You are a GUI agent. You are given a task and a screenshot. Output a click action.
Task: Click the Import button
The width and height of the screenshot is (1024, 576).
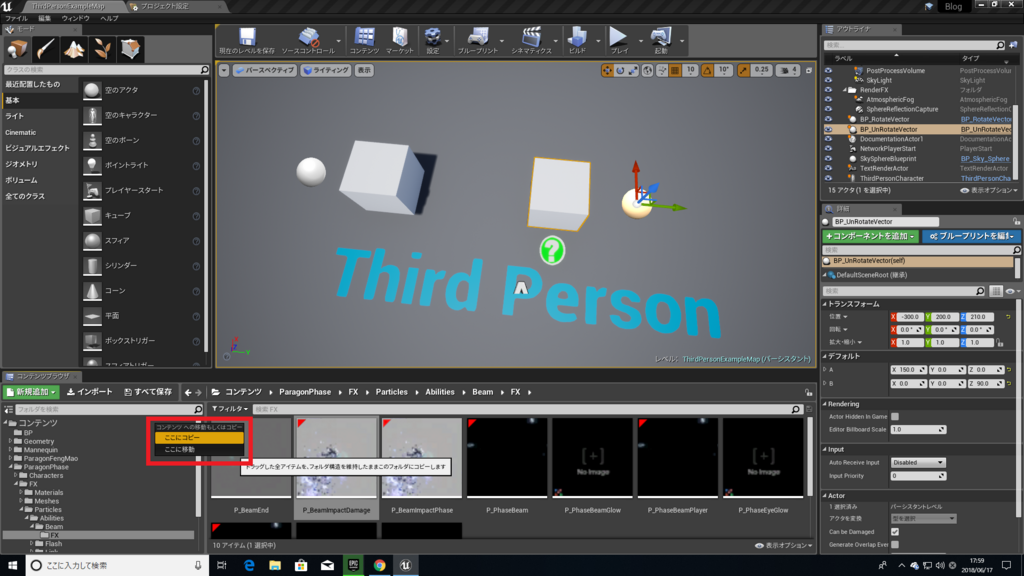coord(90,392)
